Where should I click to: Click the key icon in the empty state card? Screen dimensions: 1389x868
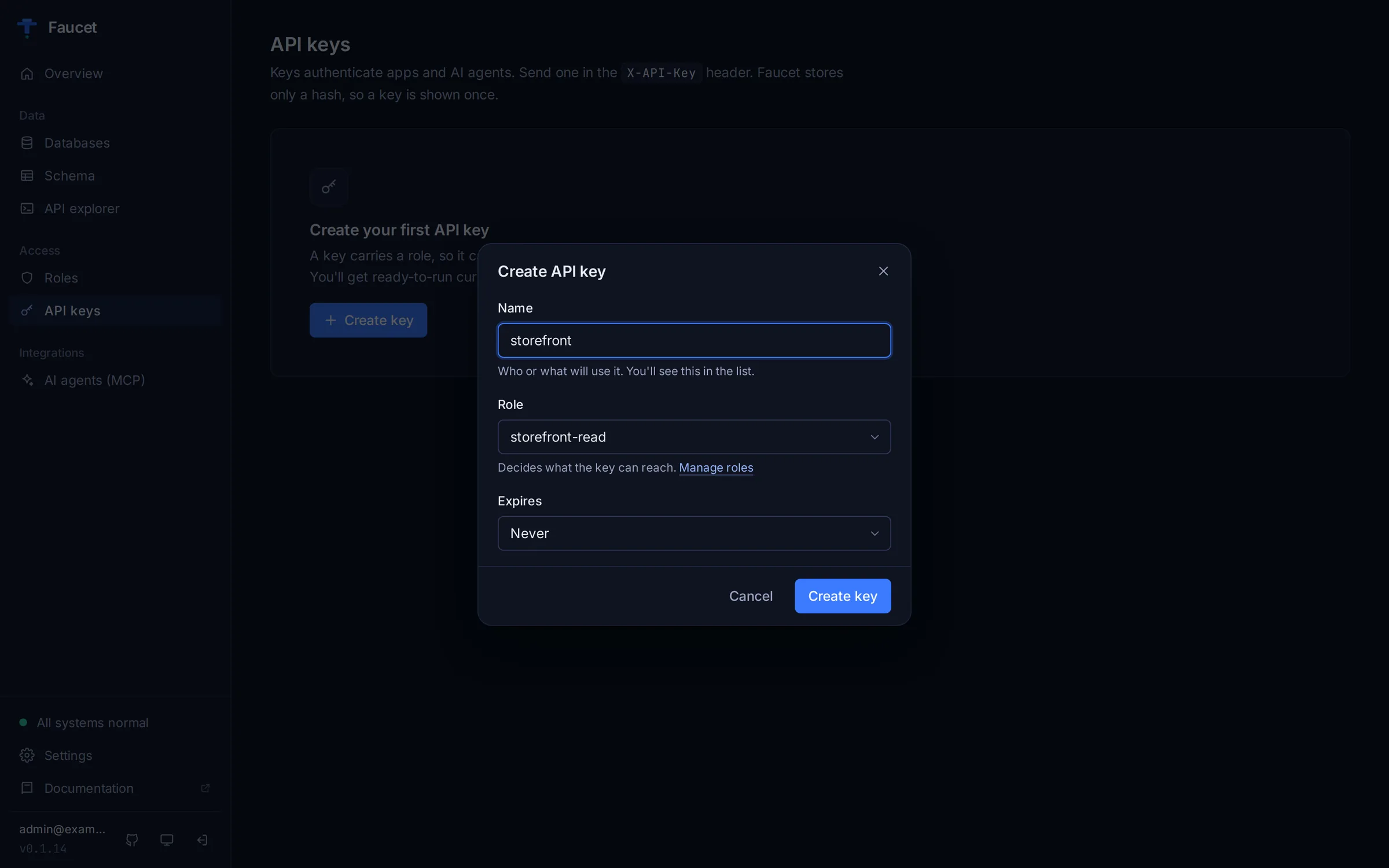click(329, 187)
